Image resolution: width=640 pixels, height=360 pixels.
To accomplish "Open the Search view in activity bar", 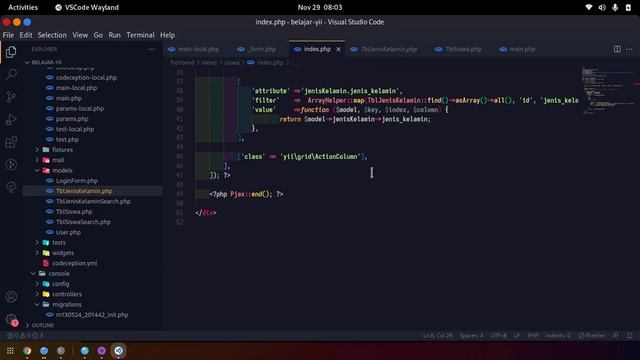I will [x=11, y=74].
